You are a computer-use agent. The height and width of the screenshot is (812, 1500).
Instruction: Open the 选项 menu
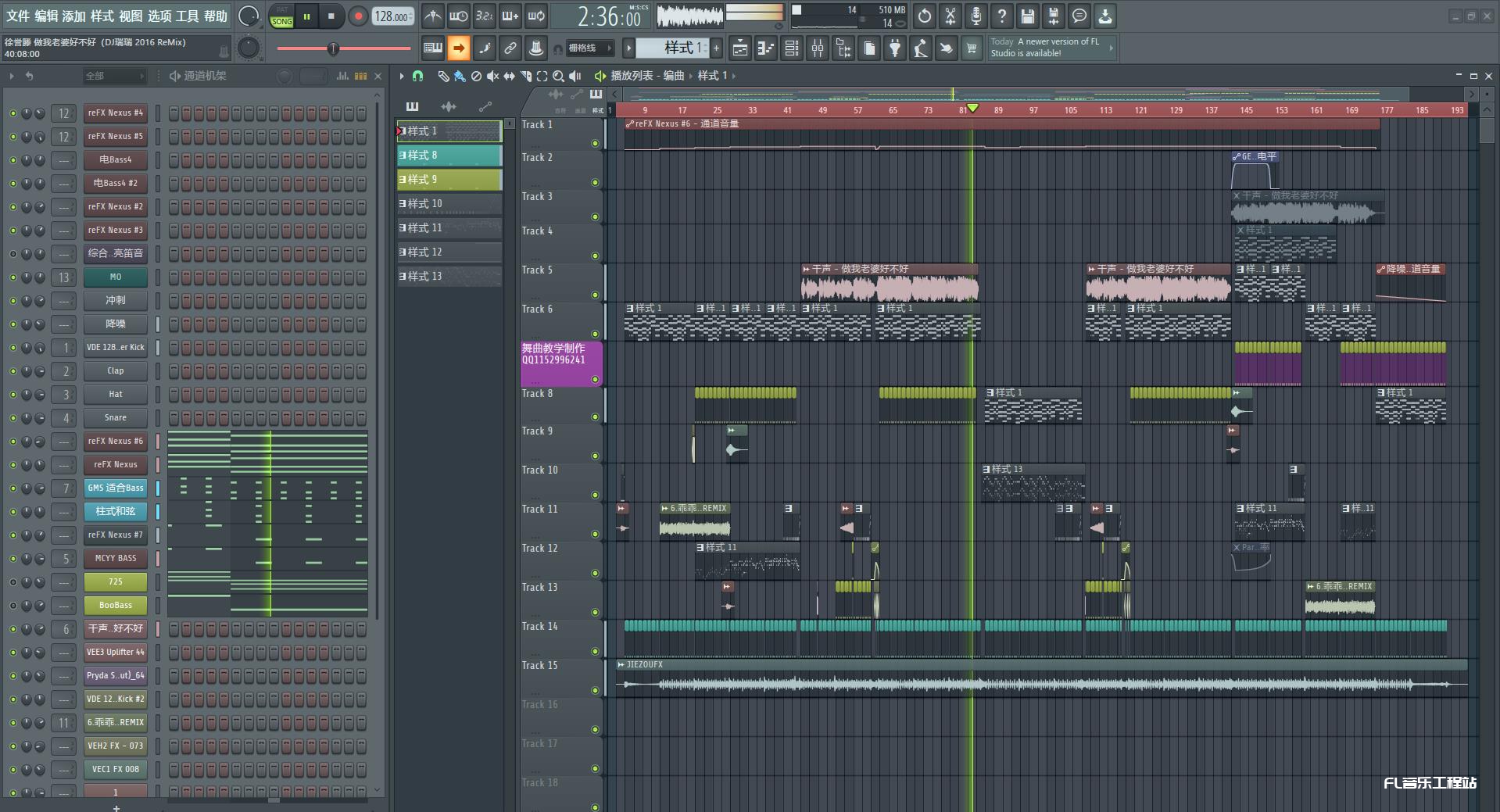[x=159, y=16]
